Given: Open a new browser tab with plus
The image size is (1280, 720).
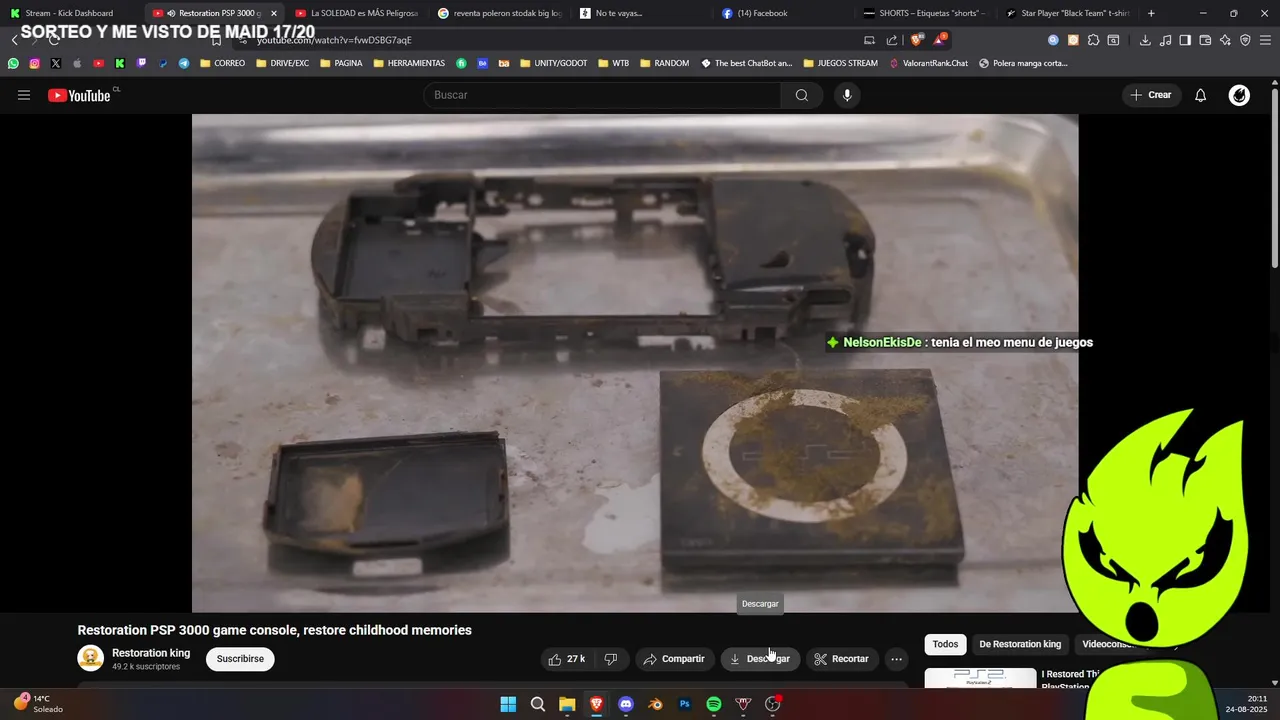Looking at the screenshot, I should click(x=1151, y=13).
